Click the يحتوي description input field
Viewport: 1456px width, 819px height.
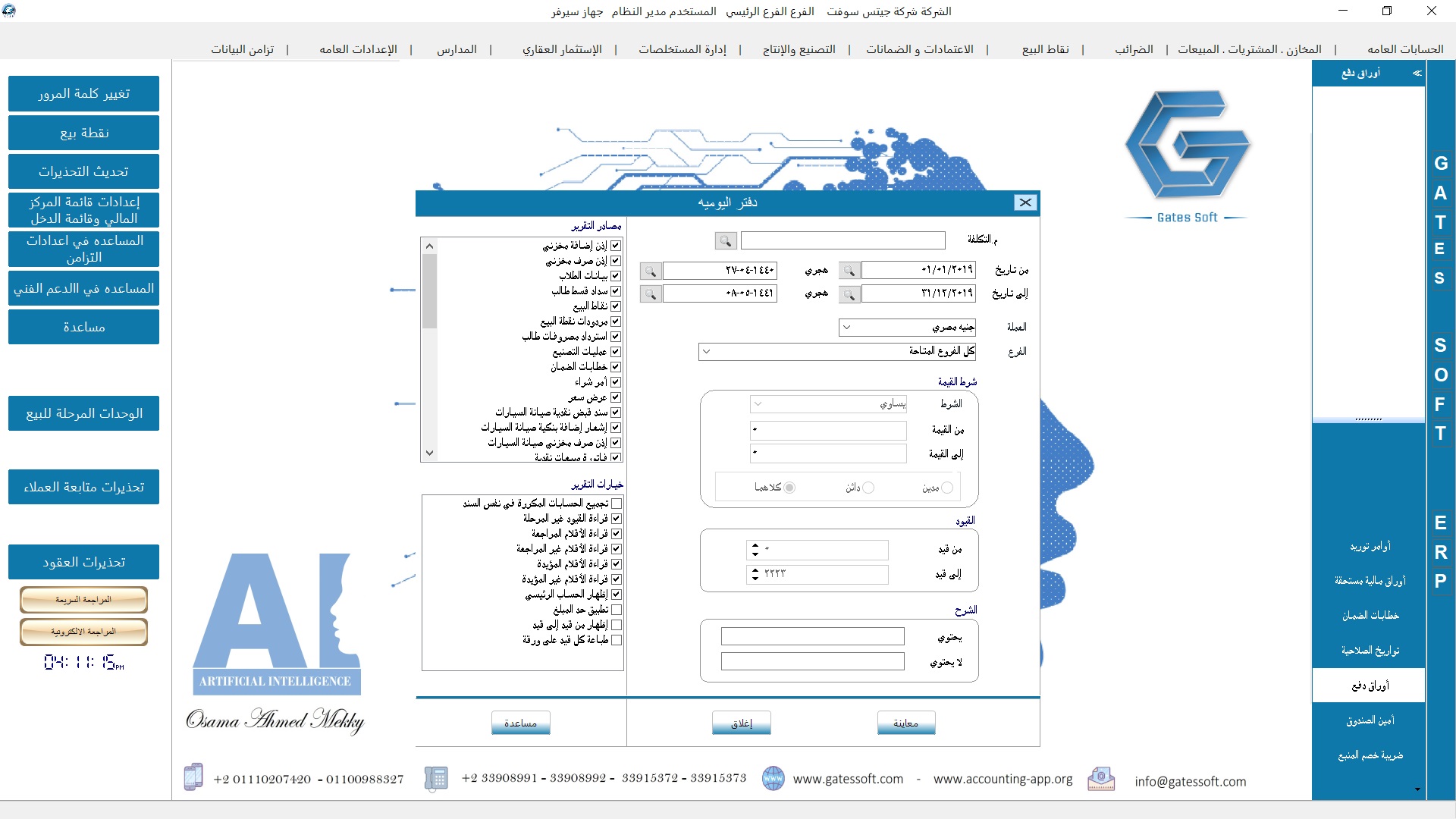tap(812, 637)
